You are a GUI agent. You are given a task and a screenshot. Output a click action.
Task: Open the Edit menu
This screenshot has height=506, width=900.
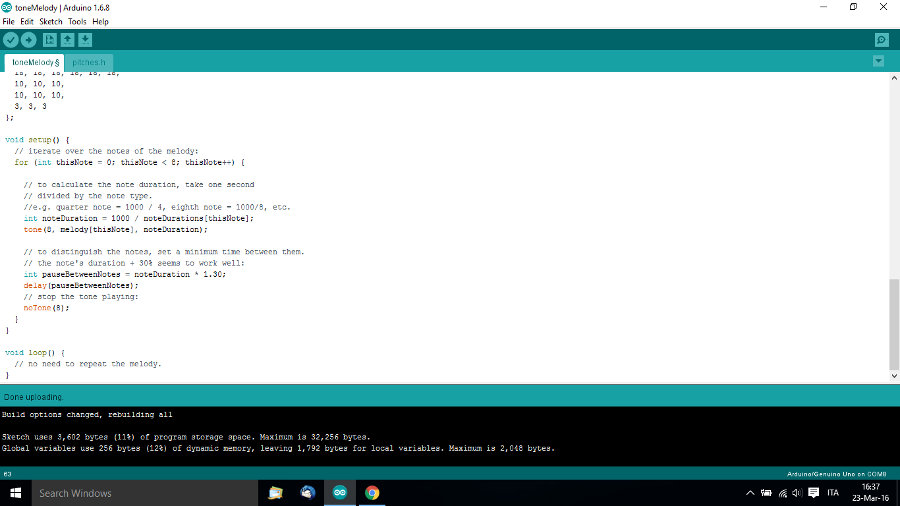(27, 21)
